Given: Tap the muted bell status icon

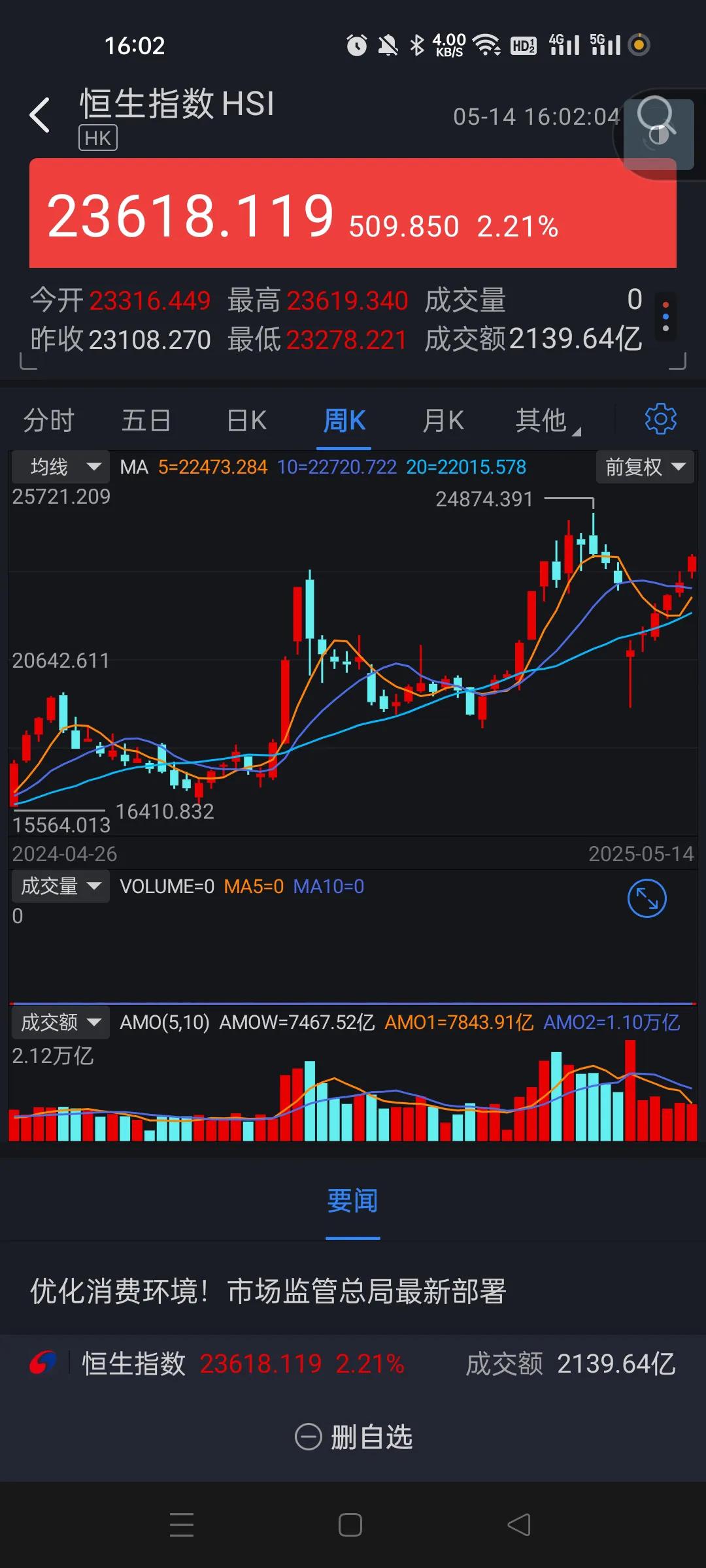Looking at the screenshot, I should (388, 45).
